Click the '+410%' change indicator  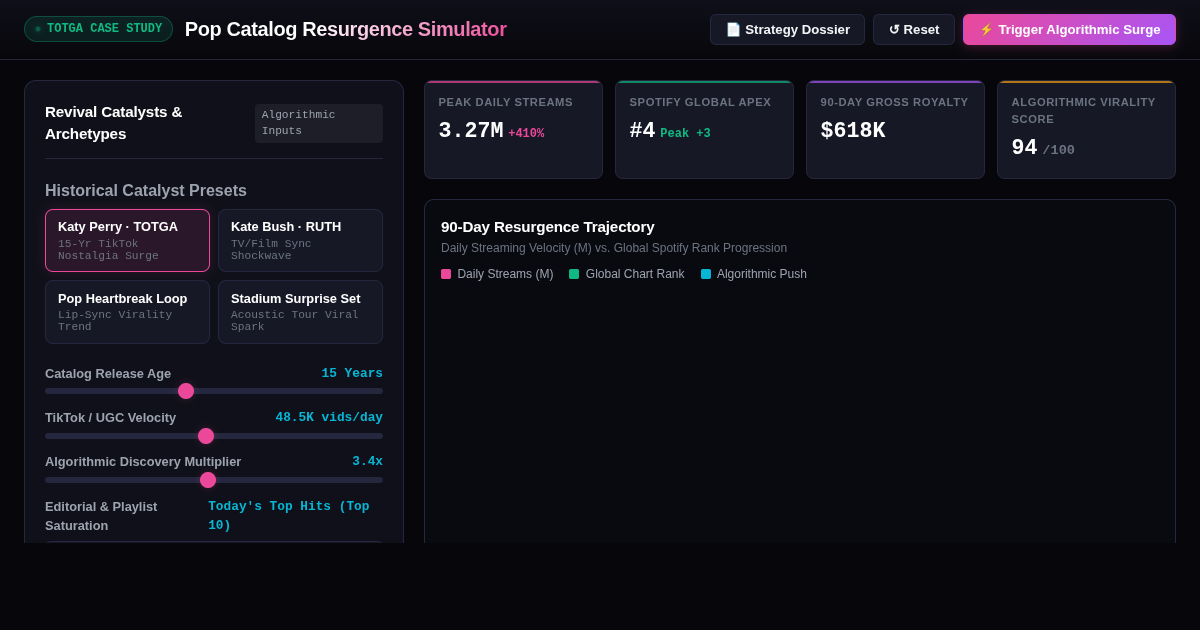tap(526, 134)
